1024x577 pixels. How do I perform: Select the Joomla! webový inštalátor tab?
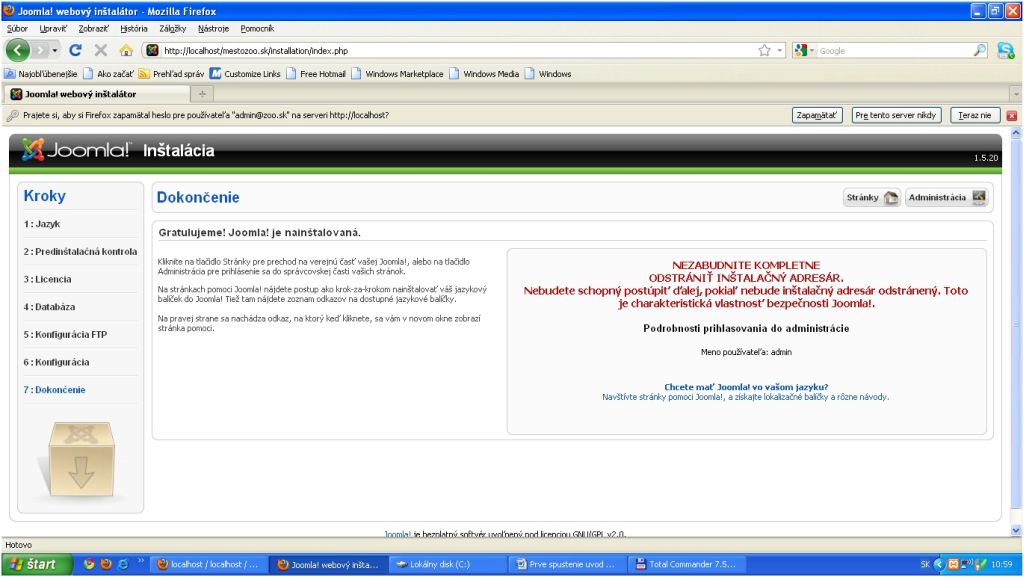(x=97, y=94)
